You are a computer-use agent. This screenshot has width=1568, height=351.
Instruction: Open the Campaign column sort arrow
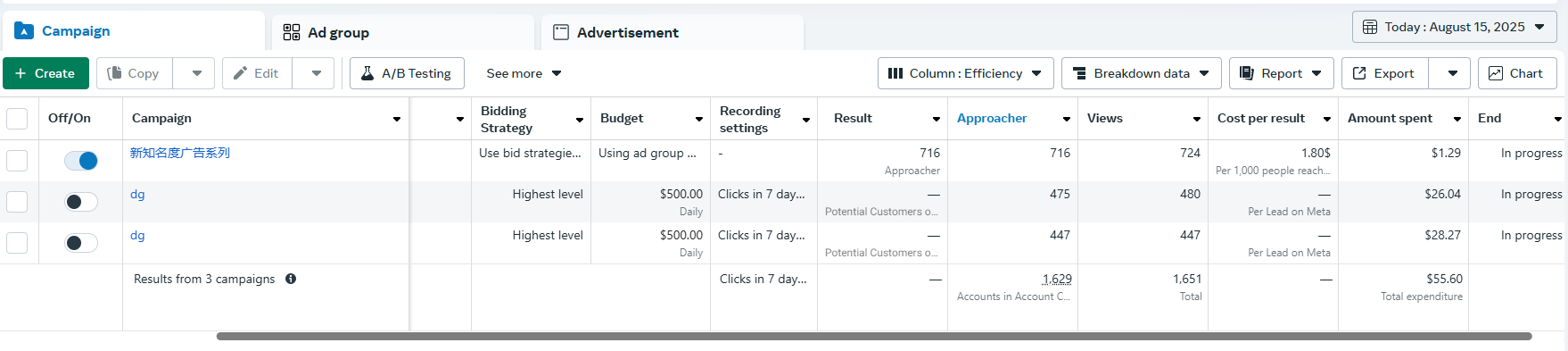(x=397, y=119)
